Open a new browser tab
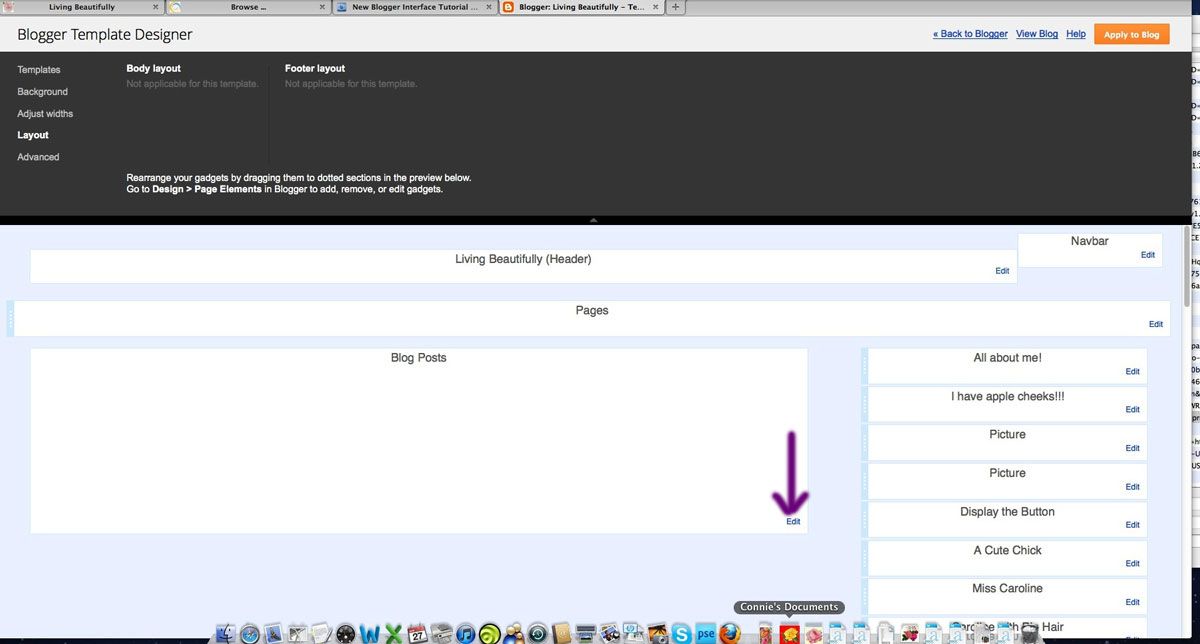 pos(675,7)
